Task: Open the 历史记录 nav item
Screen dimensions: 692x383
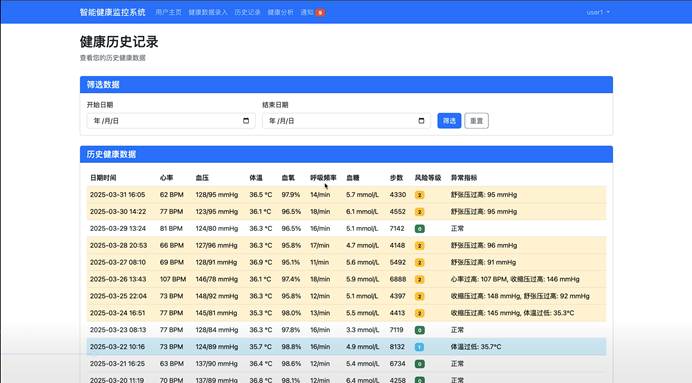Action: point(247,12)
